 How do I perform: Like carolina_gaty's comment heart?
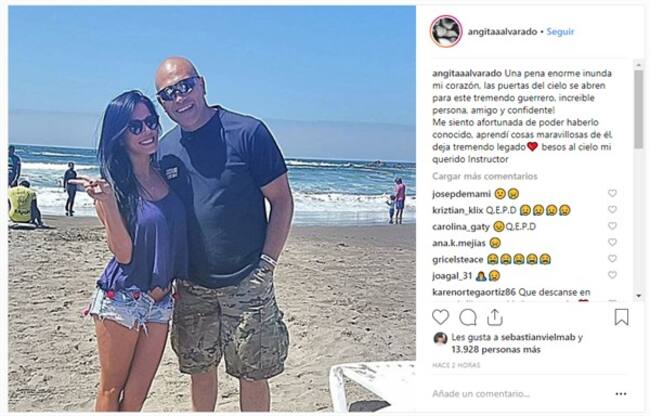point(612,226)
